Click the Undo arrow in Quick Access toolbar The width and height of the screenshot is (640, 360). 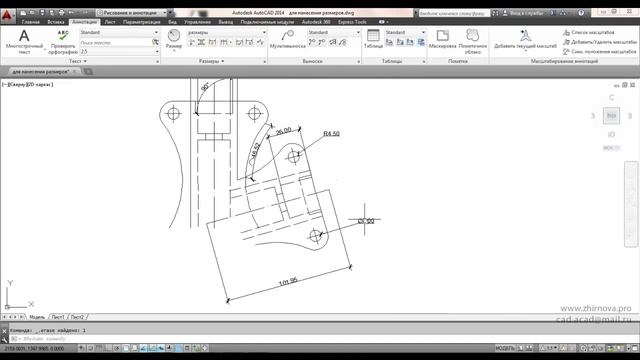(71, 13)
